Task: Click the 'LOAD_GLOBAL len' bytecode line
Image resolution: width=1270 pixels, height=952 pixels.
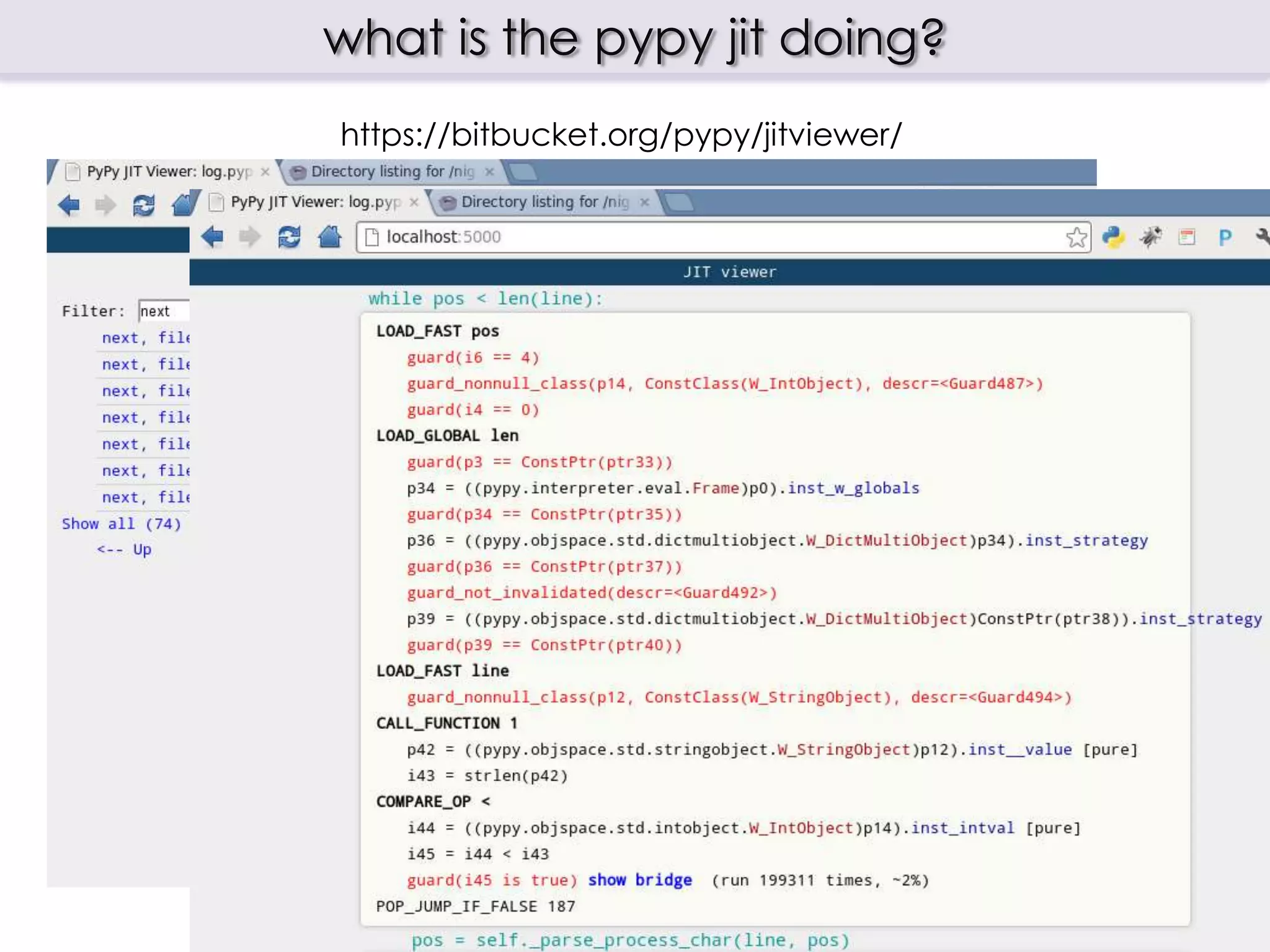Action: click(x=447, y=436)
